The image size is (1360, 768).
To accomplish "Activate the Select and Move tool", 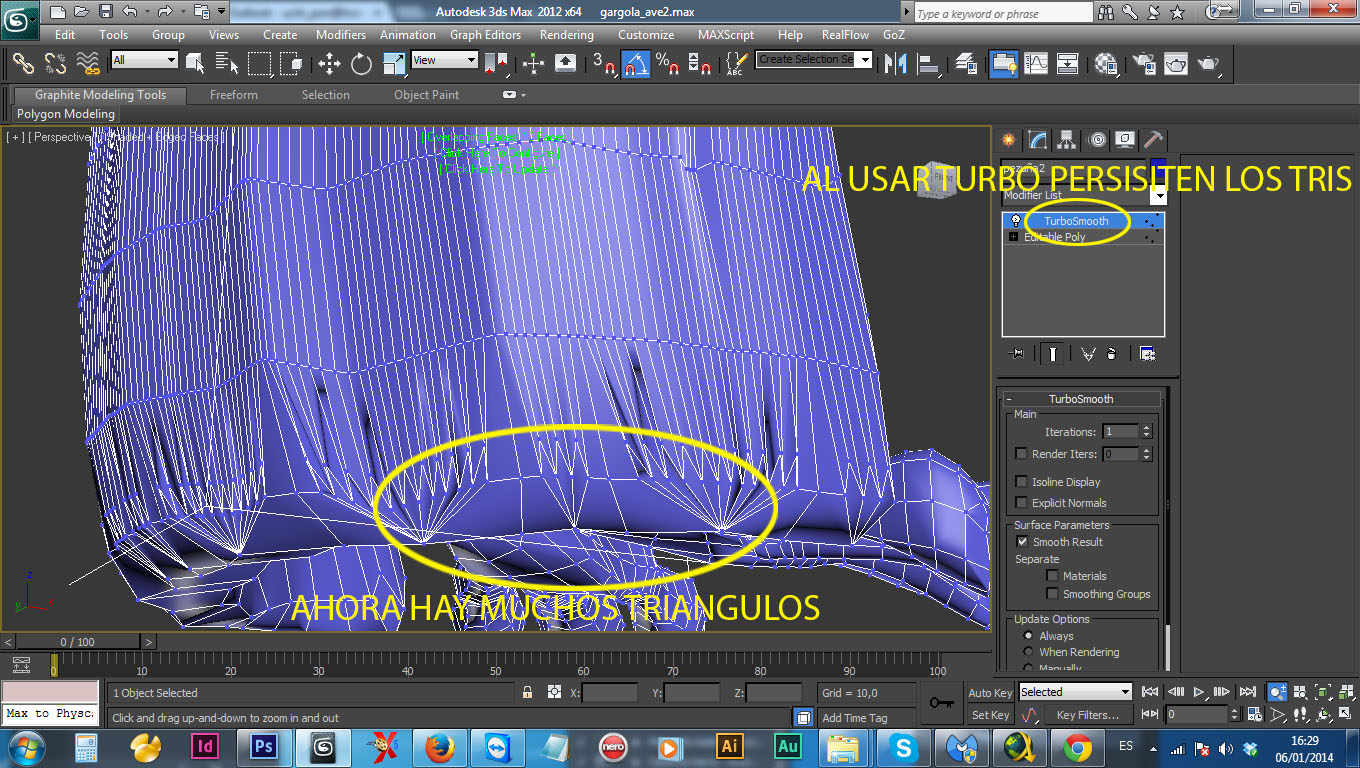I will 329,63.
